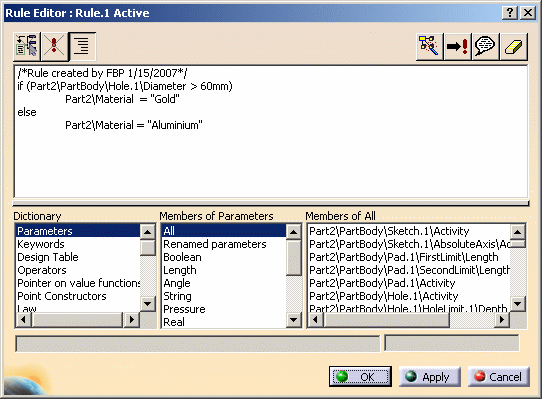Image resolution: width=542 pixels, height=399 pixels.
Task: Click the incremental tree selection icon
Action: [x=27, y=46]
